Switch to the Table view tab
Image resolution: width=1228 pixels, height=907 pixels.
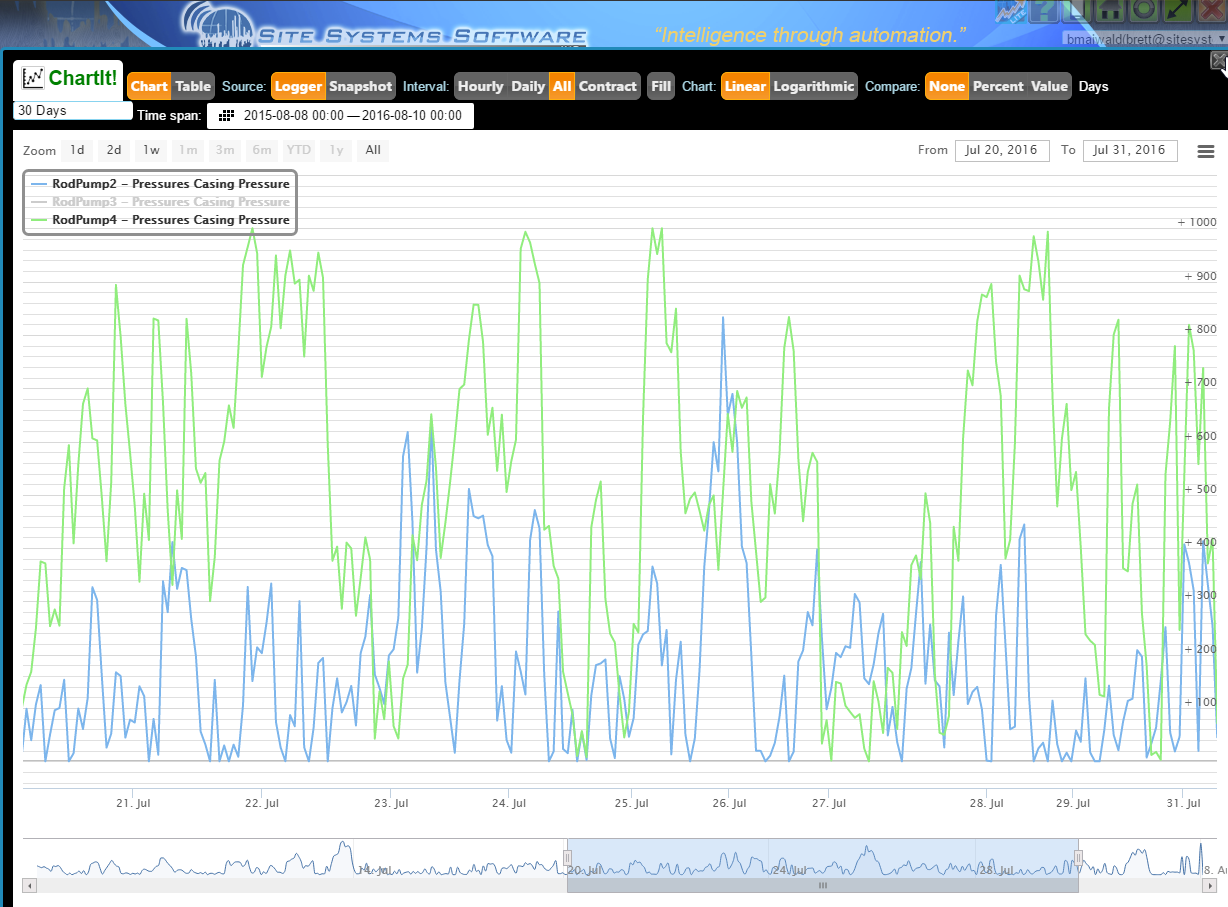193,86
